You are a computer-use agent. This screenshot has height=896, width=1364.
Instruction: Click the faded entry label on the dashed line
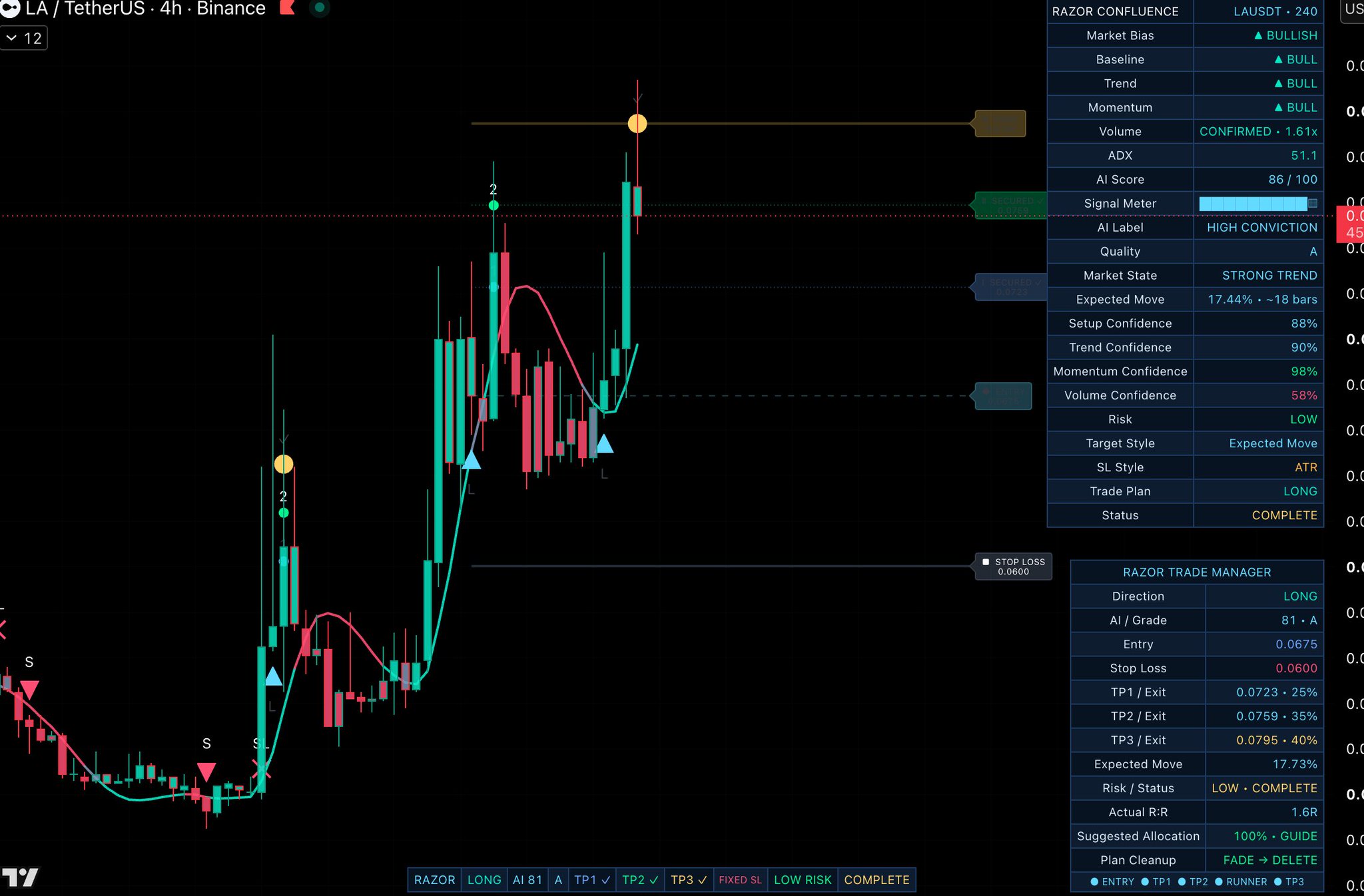[1003, 396]
